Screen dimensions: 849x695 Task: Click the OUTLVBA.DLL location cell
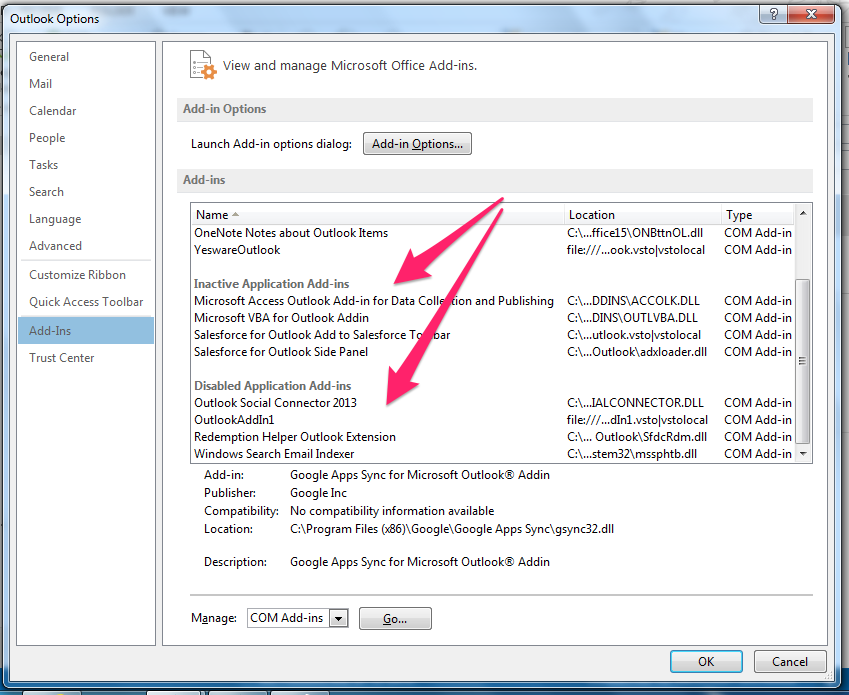coord(632,318)
